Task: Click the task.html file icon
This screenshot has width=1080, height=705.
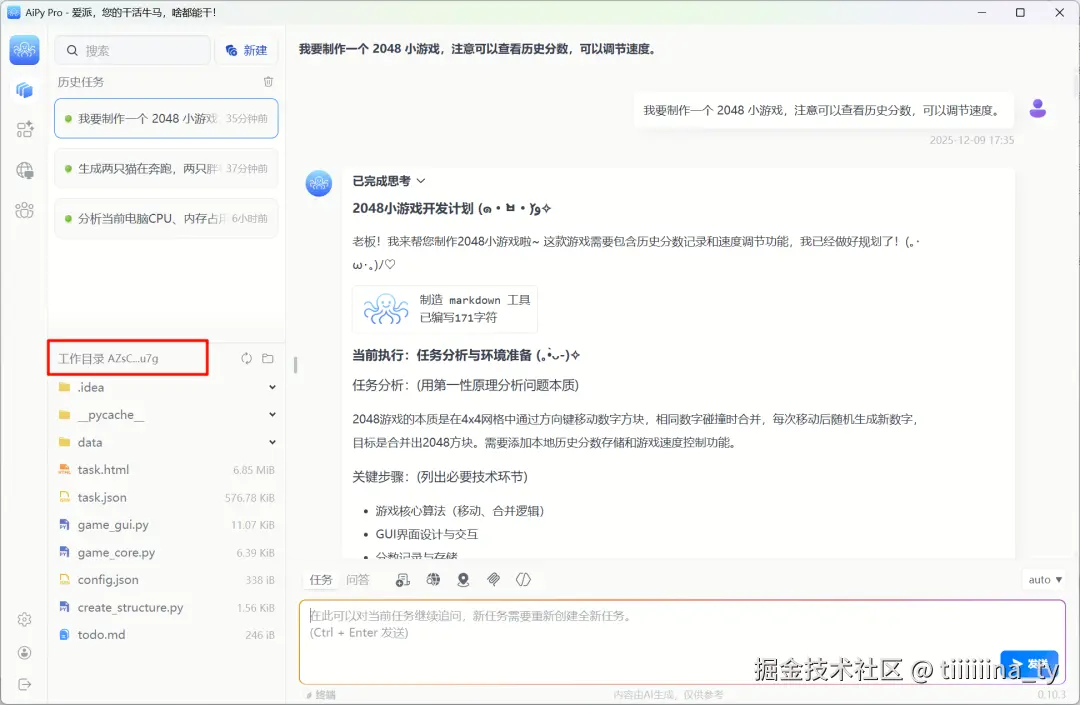Action: coord(64,470)
